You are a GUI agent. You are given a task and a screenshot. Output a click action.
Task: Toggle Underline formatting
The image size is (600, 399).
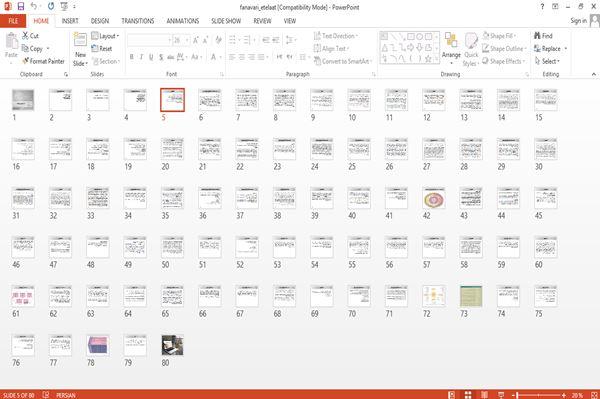(x=151, y=57)
